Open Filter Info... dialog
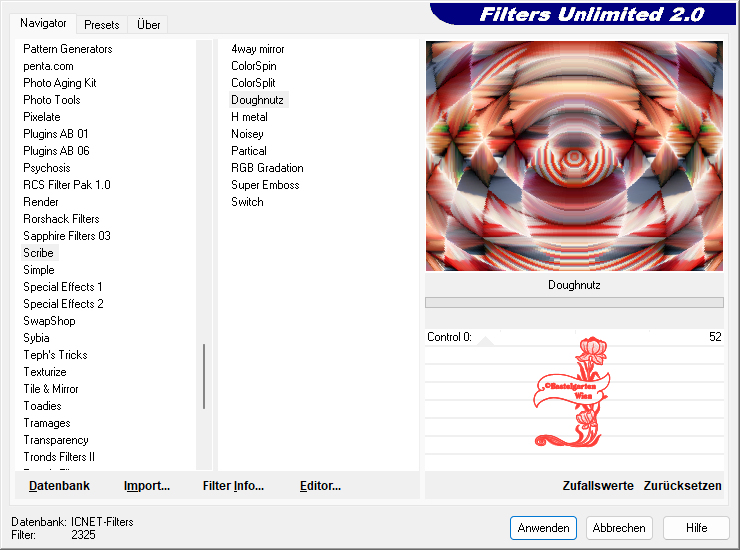Image resolution: width=740 pixels, height=550 pixels. [233, 486]
